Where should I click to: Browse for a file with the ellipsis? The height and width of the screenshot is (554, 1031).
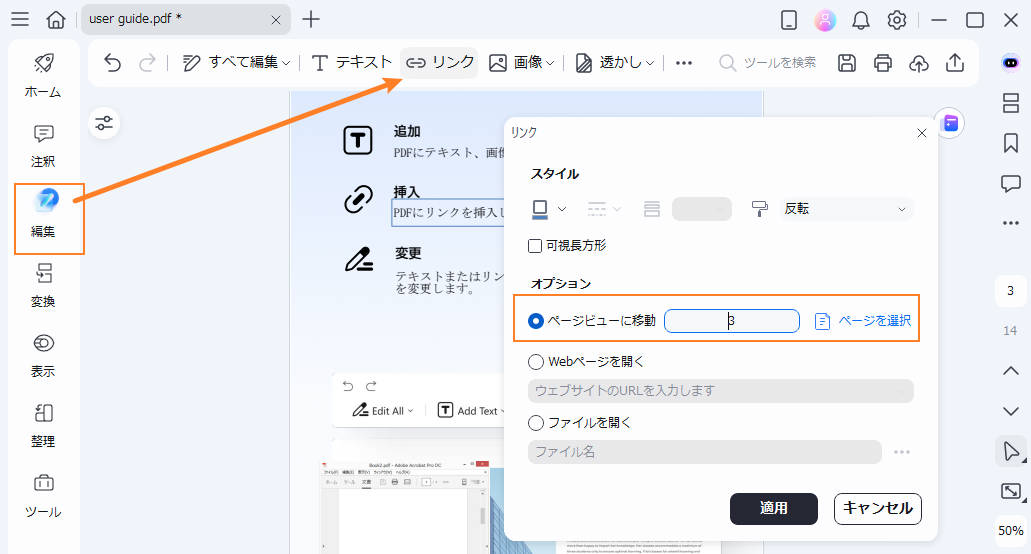point(902,452)
